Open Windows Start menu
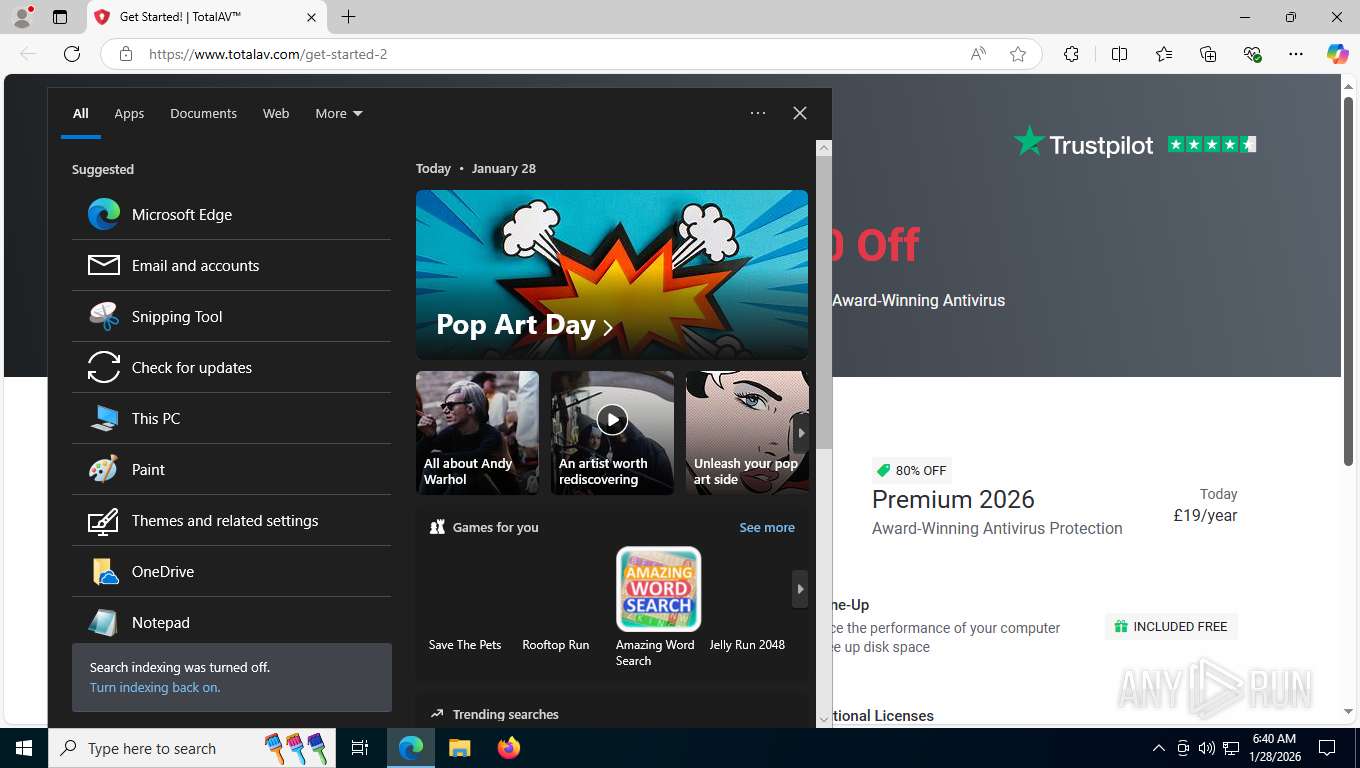 pos(24,748)
